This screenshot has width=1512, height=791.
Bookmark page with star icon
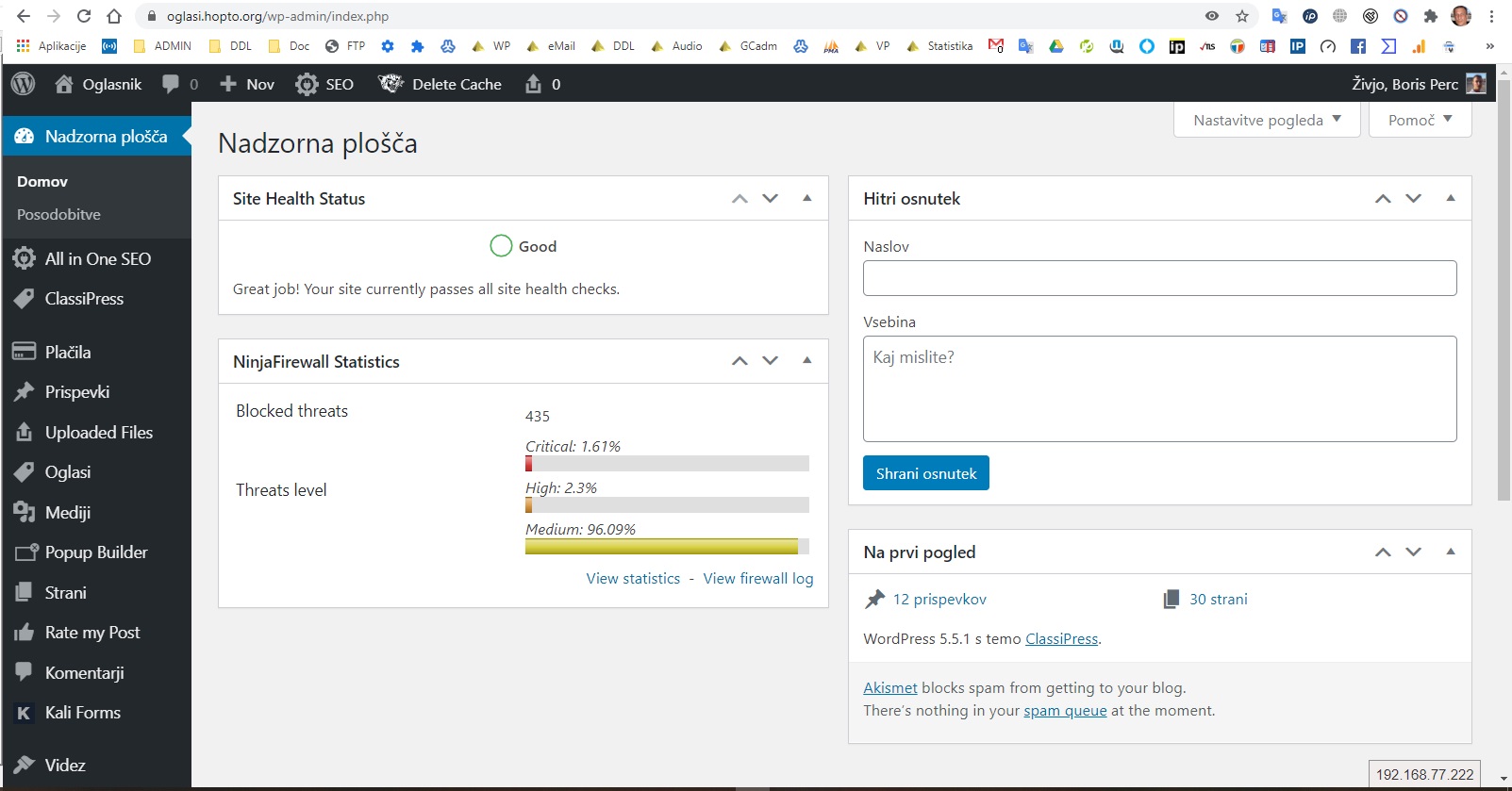(x=1242, y=16)
